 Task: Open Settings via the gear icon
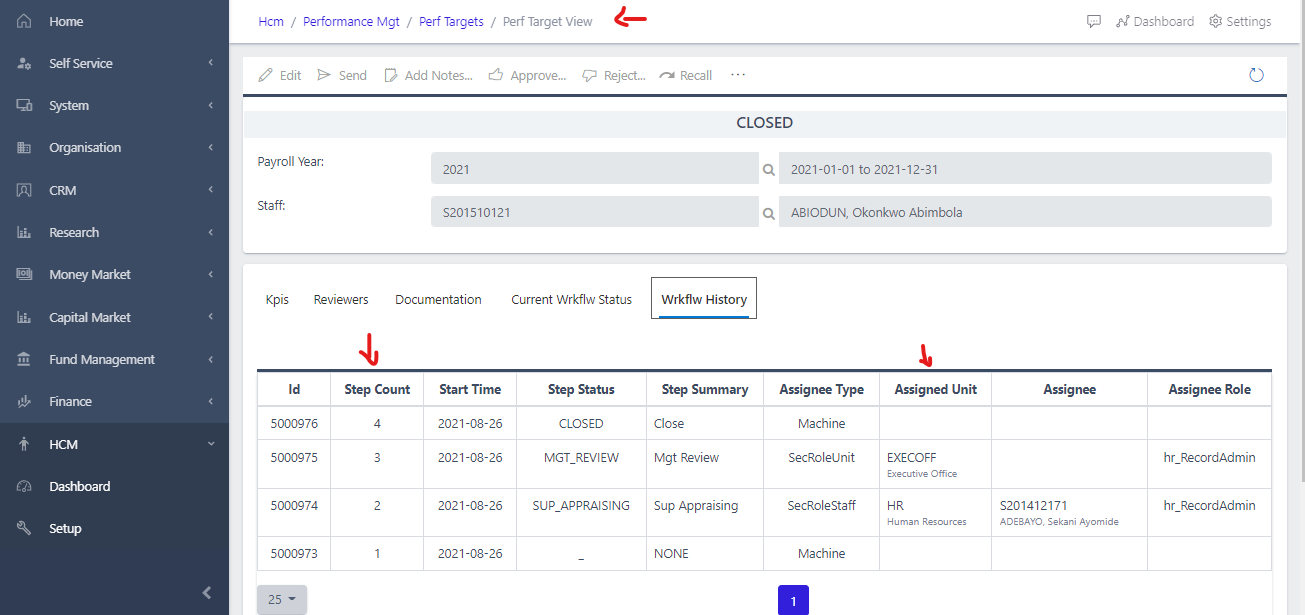pos(1214,20)
